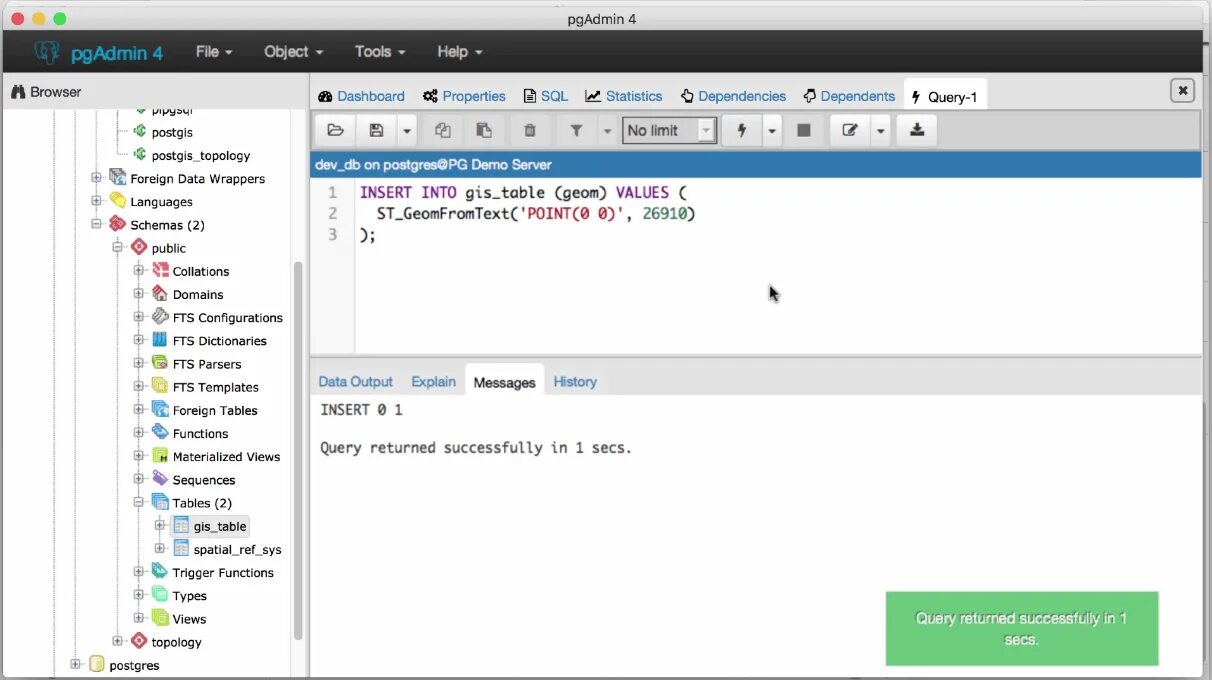Expand the gis_table node

160,525
